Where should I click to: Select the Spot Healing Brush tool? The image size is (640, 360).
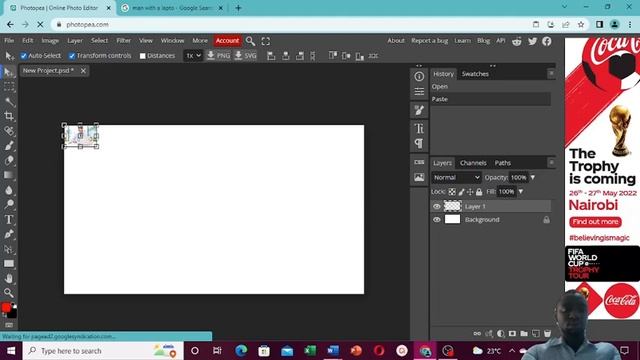pyautogui.click(x=9, y=131)
